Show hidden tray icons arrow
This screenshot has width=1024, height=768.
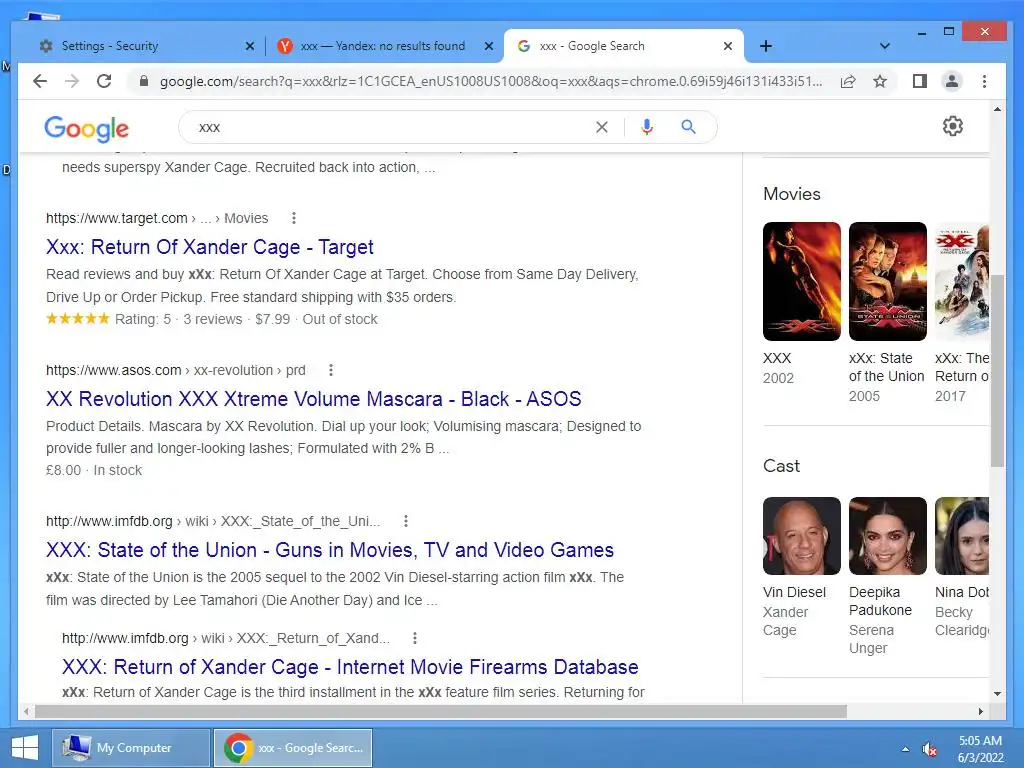tap(905, 749)
